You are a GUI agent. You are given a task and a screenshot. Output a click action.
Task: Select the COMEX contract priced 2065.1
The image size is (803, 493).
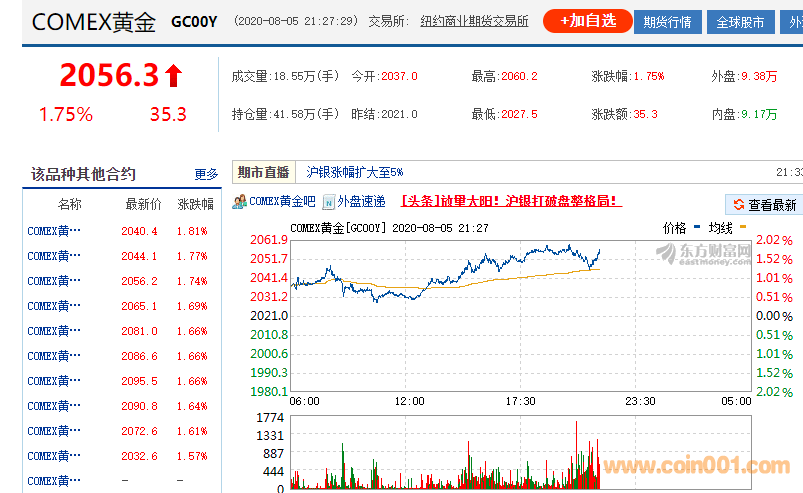pyautogui.click(x=54, y=306)
